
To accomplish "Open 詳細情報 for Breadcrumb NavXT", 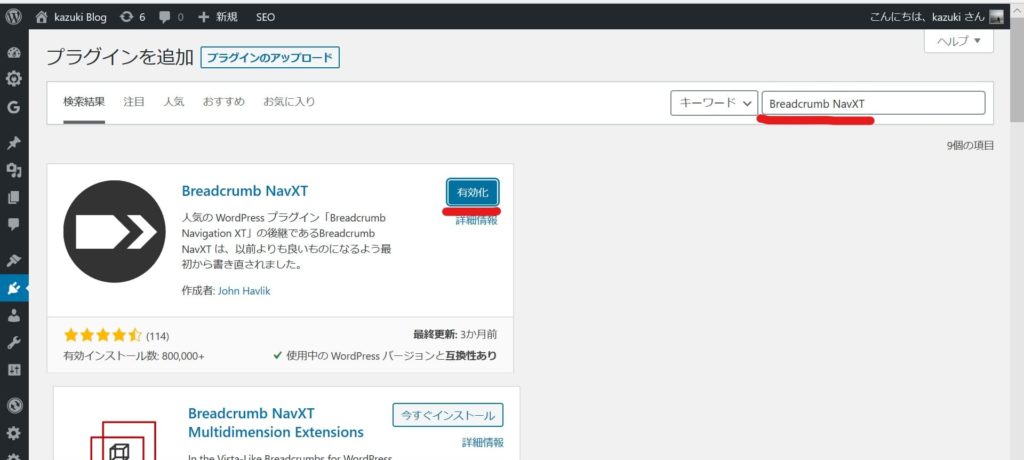I will [477, 221].
